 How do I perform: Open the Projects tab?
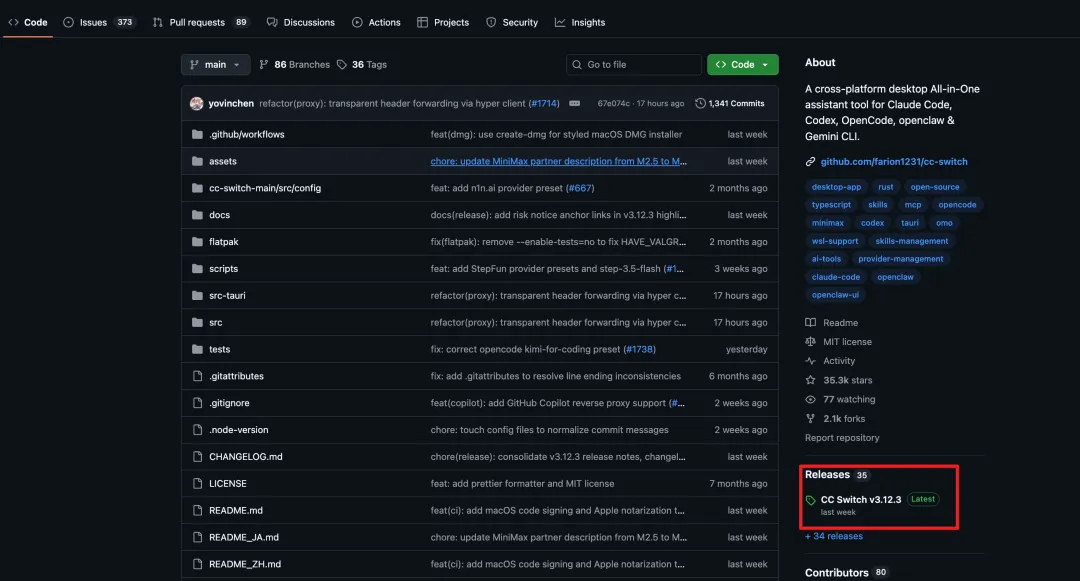(x=443, y=22)
